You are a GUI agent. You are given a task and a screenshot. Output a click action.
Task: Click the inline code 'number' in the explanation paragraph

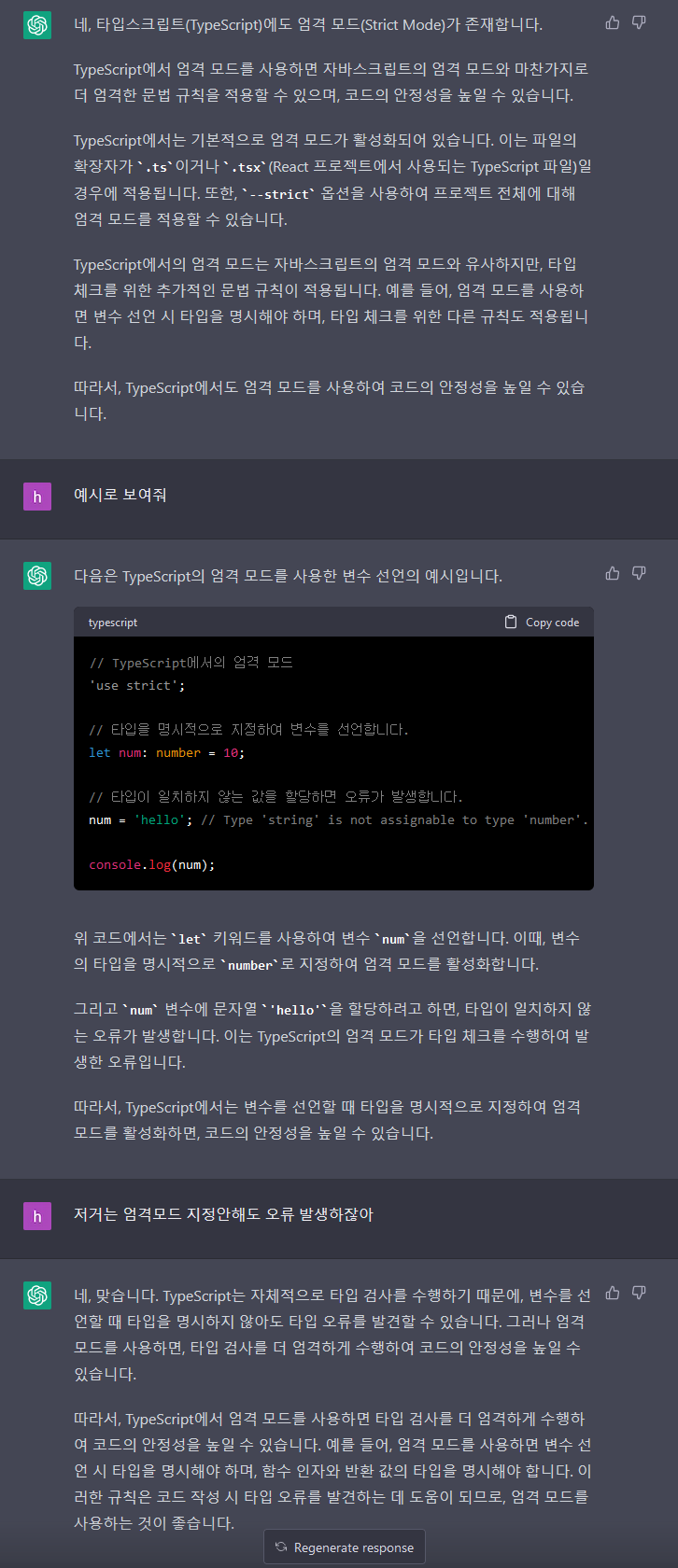pos(250,965)
